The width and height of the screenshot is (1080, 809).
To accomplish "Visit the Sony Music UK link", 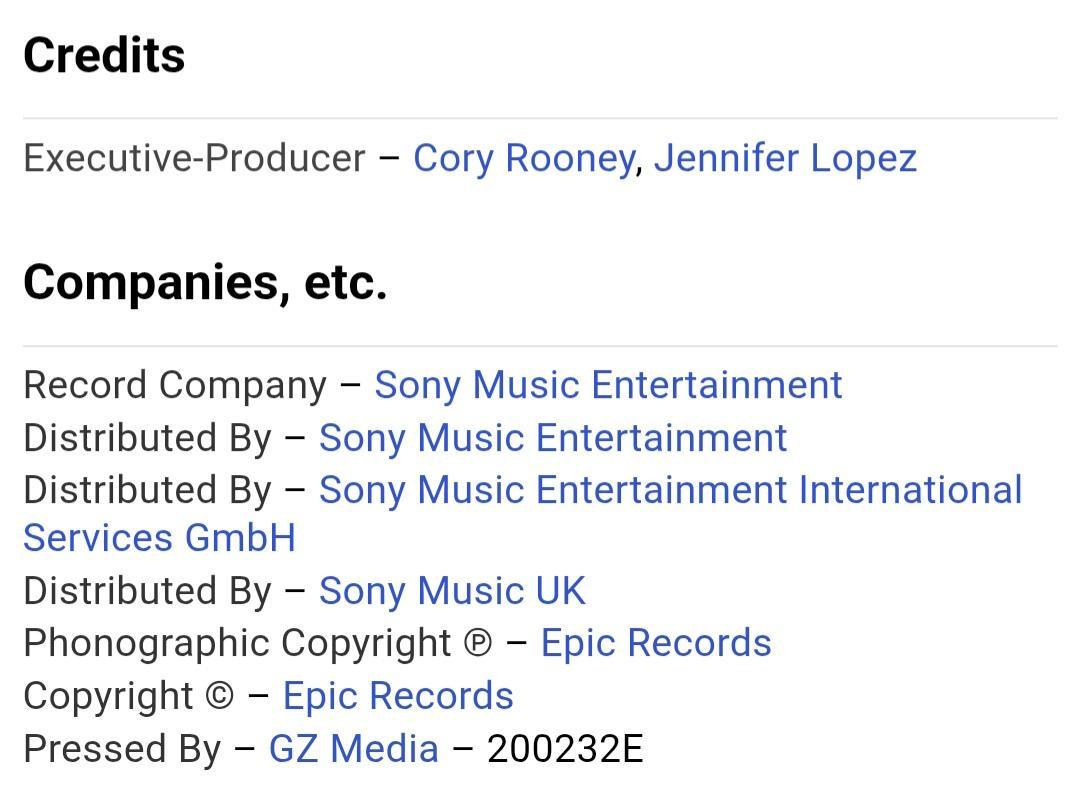I will tap(452, 591).
